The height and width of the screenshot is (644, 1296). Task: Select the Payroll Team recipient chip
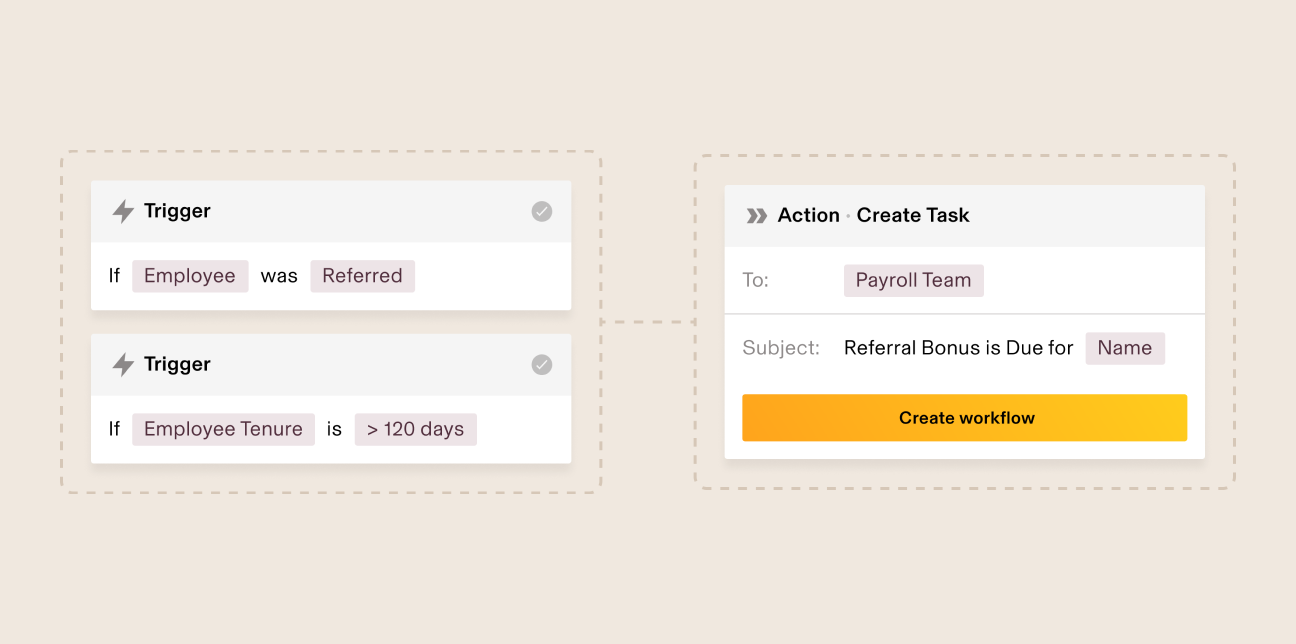pyautogui.click(x=913, y=280)
